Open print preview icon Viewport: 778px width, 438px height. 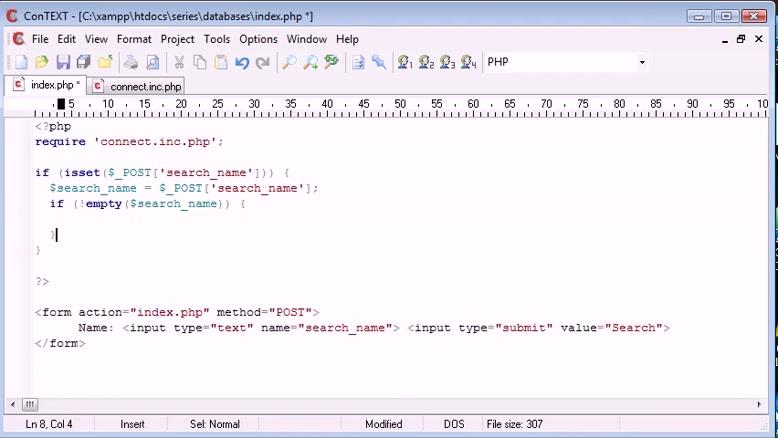tap(153, 62)
